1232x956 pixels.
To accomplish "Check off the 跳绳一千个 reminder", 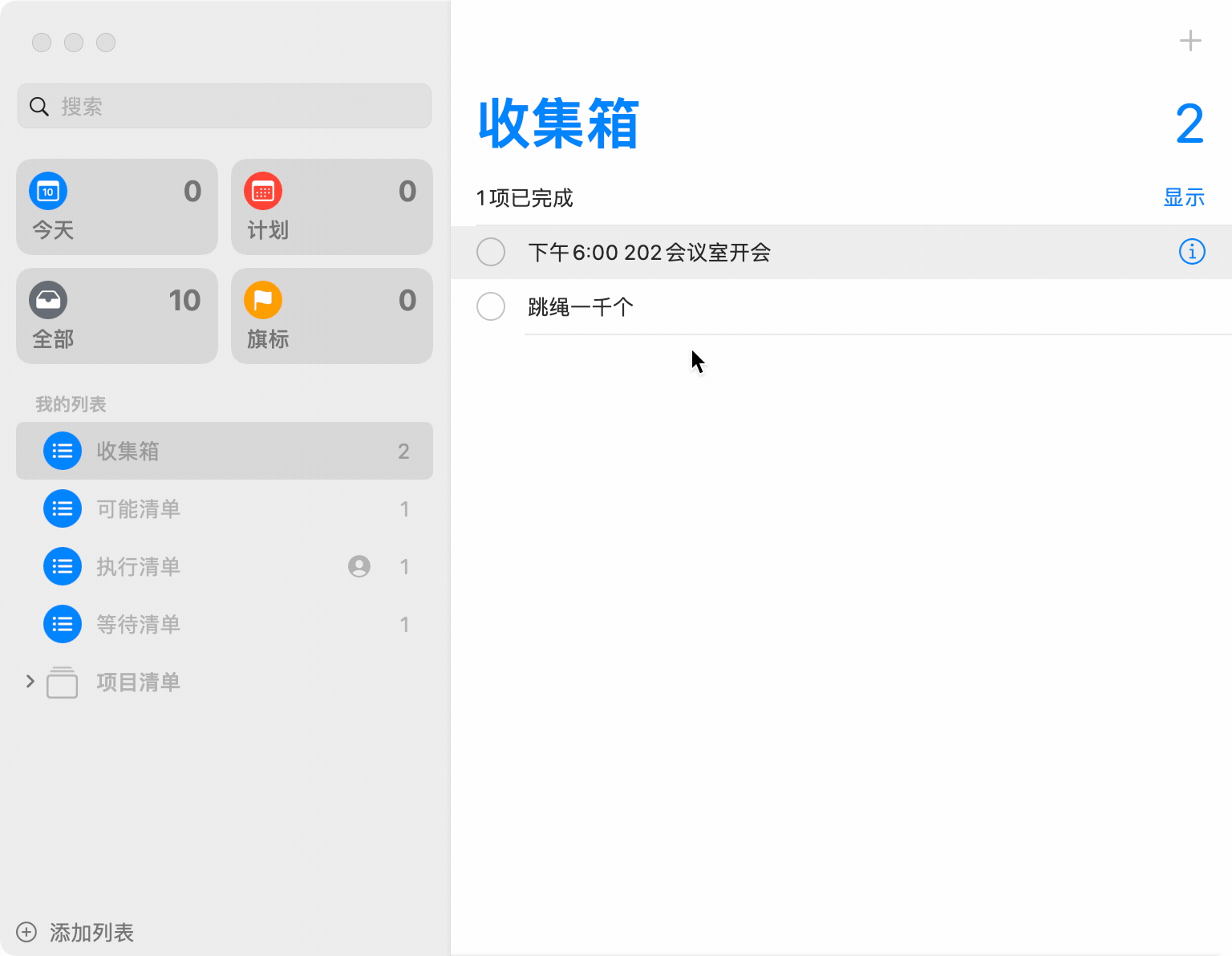I will pyautogui.click(x=491, y=306).
